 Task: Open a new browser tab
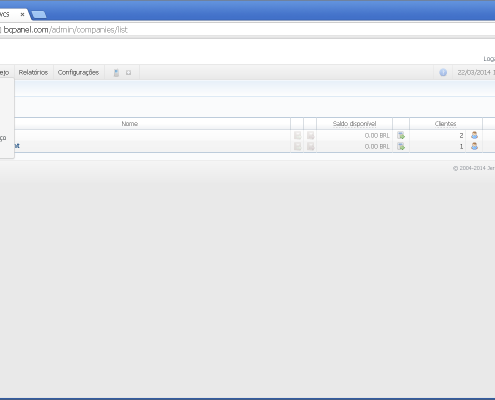coord(39,15)
